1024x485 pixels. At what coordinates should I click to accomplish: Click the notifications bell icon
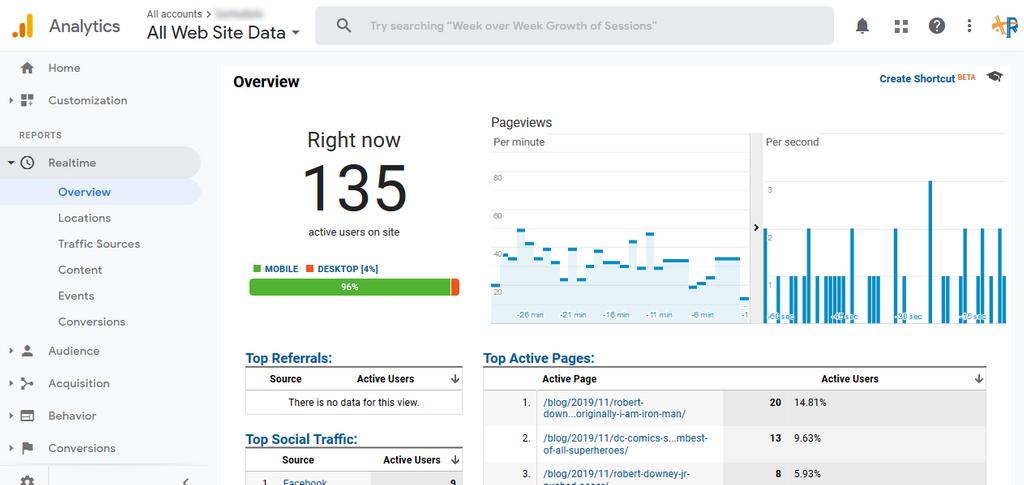pyautogui.click(x=862, y=26)
